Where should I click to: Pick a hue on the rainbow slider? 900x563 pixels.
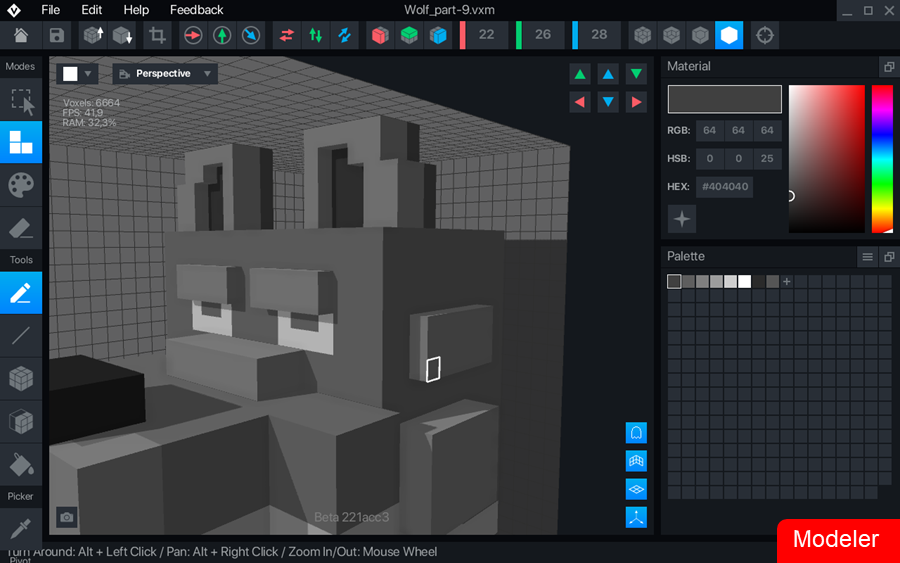click(882, 158)
